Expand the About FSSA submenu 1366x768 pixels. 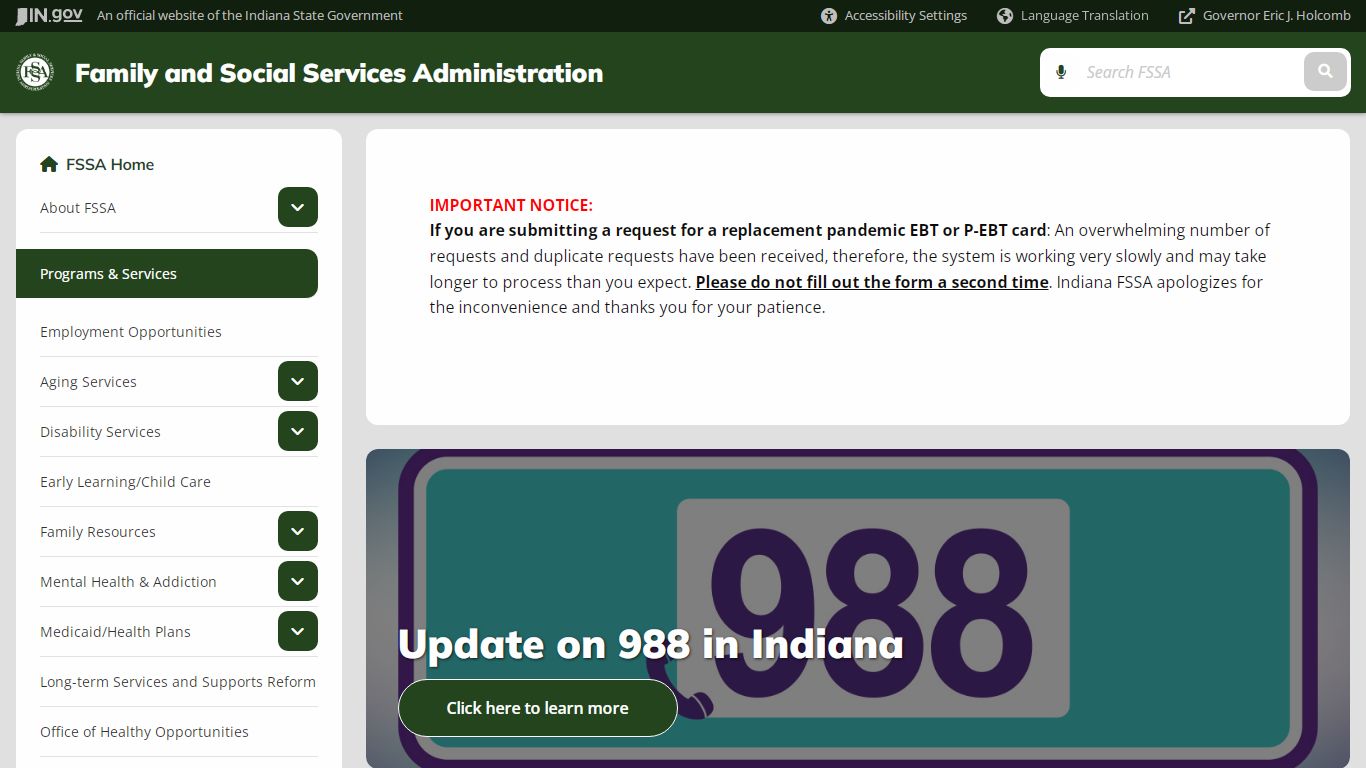[x=298, y=207]
